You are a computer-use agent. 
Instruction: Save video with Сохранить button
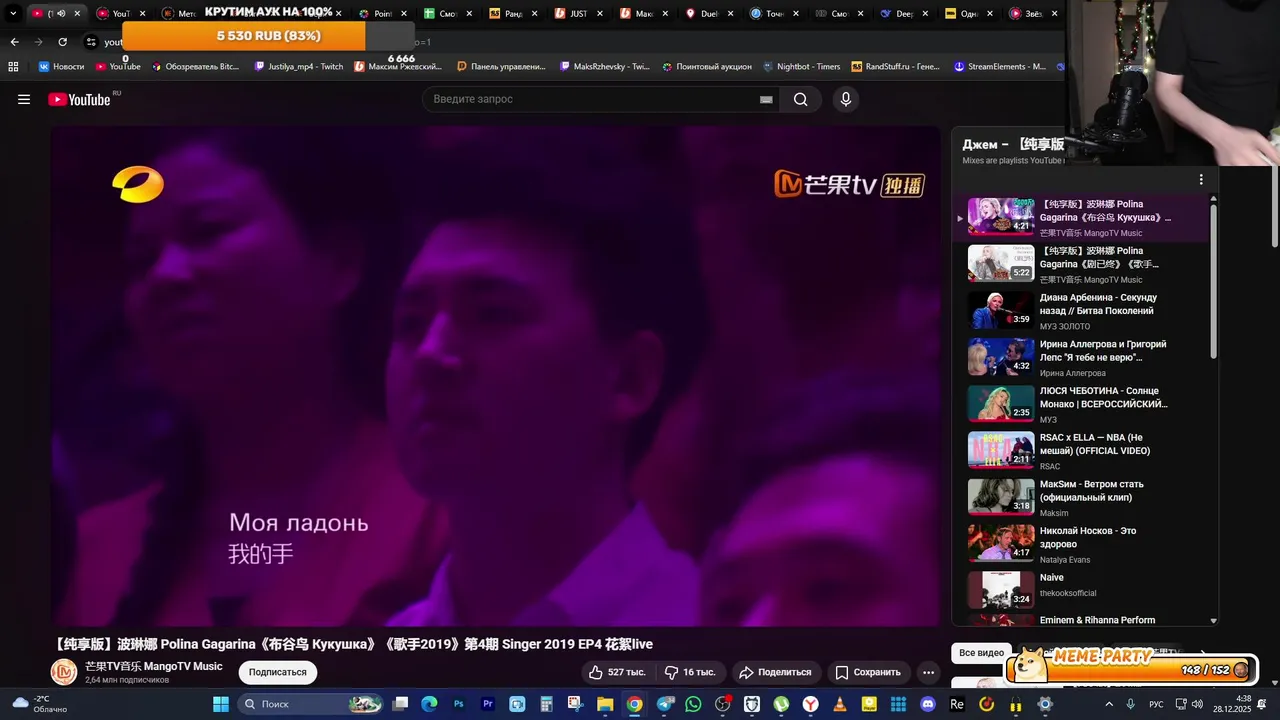pyautogui.click(x=868, y=672)
